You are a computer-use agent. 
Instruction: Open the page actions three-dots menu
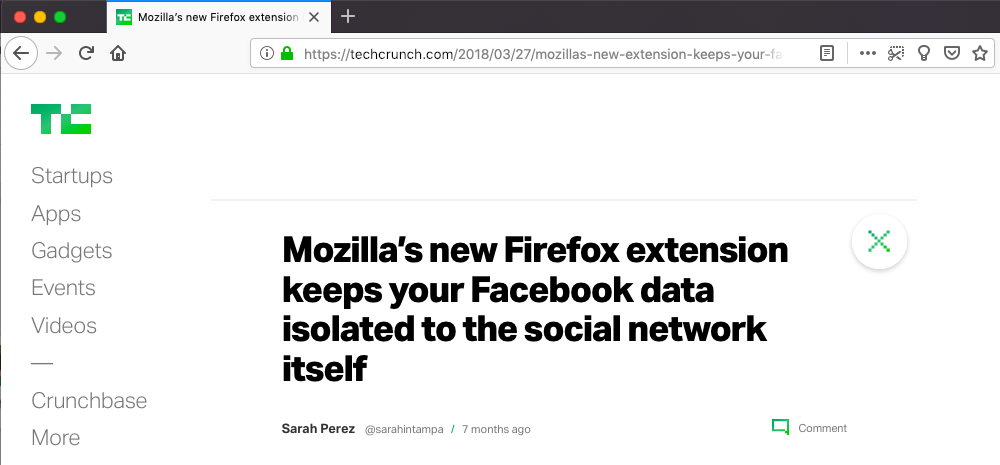tap(867, 54)
